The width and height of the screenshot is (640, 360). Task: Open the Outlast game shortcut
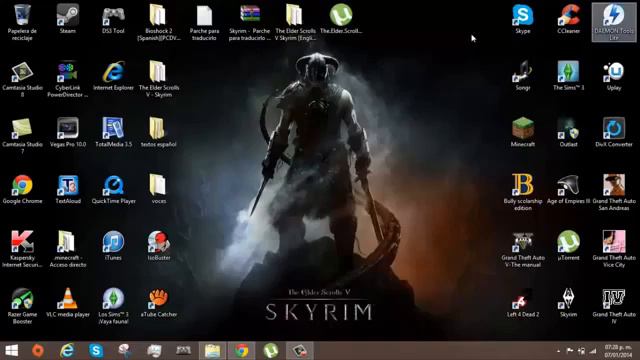(569, 133)
